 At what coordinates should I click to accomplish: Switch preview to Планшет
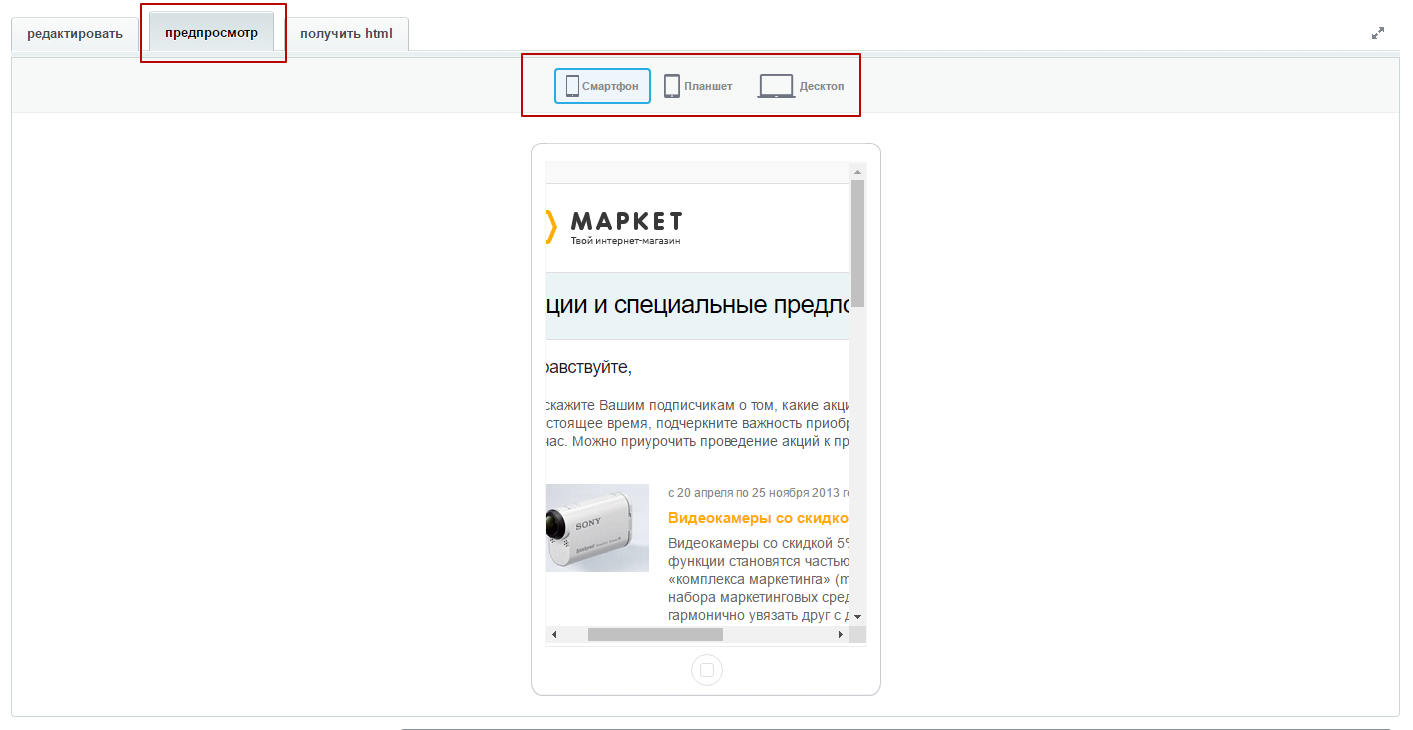pyautogui.click(x=698, y=86)
